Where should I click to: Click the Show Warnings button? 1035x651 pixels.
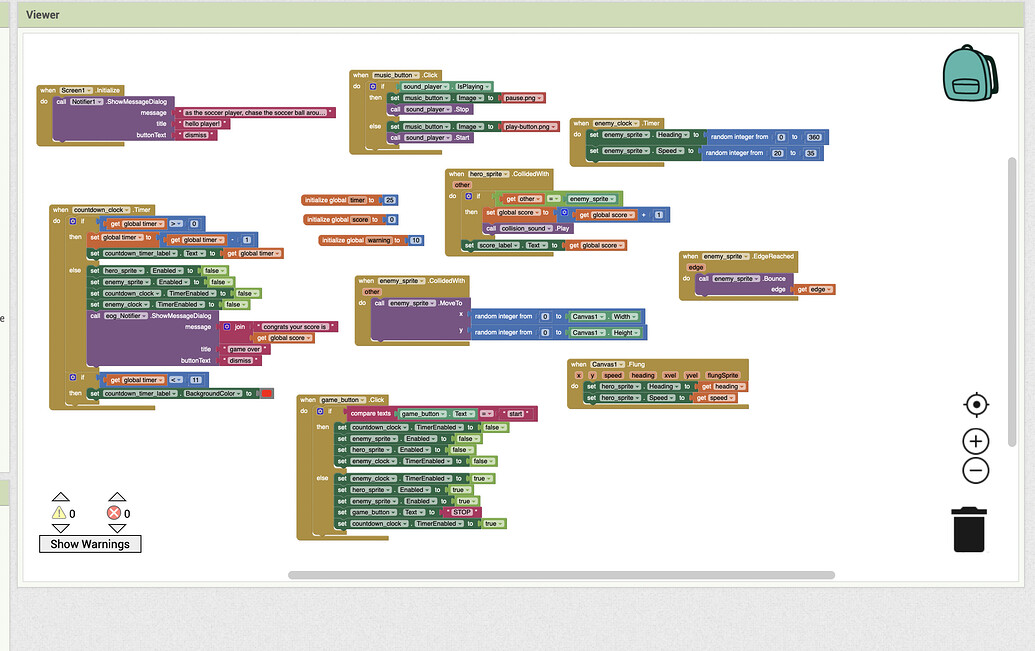[90, 543]
